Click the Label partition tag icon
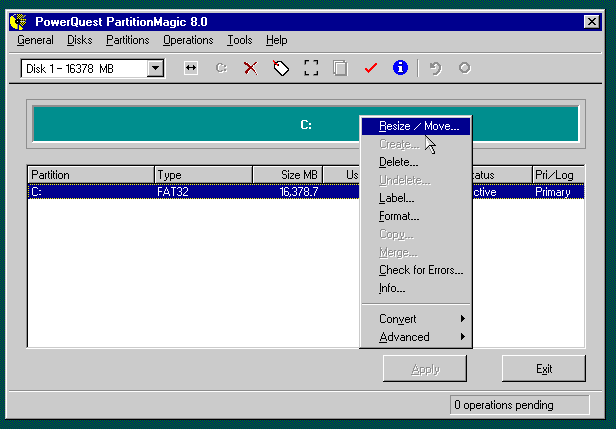Image resolution: width=616 pixels, height=429 pixels. click(281, 68)
